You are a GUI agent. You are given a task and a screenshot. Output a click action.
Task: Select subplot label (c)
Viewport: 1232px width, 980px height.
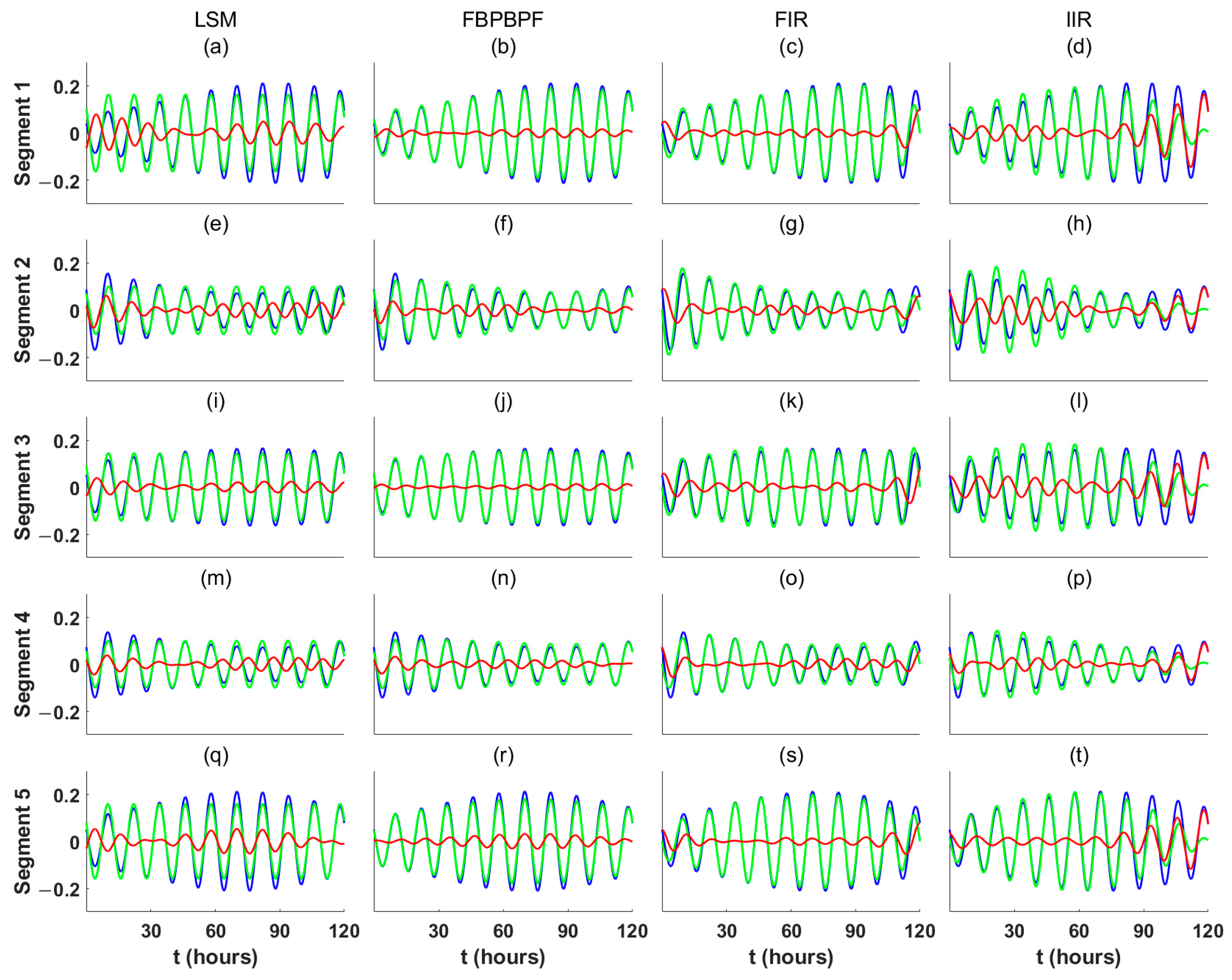point(791,47)
